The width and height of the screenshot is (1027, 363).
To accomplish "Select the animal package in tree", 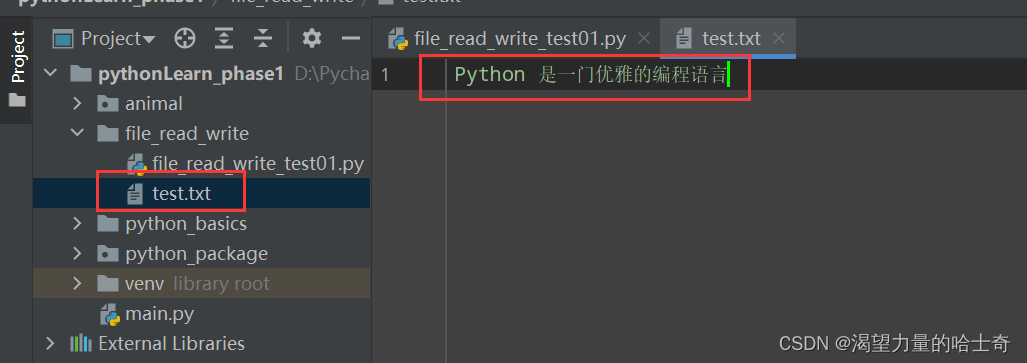I will coord(153,104).
